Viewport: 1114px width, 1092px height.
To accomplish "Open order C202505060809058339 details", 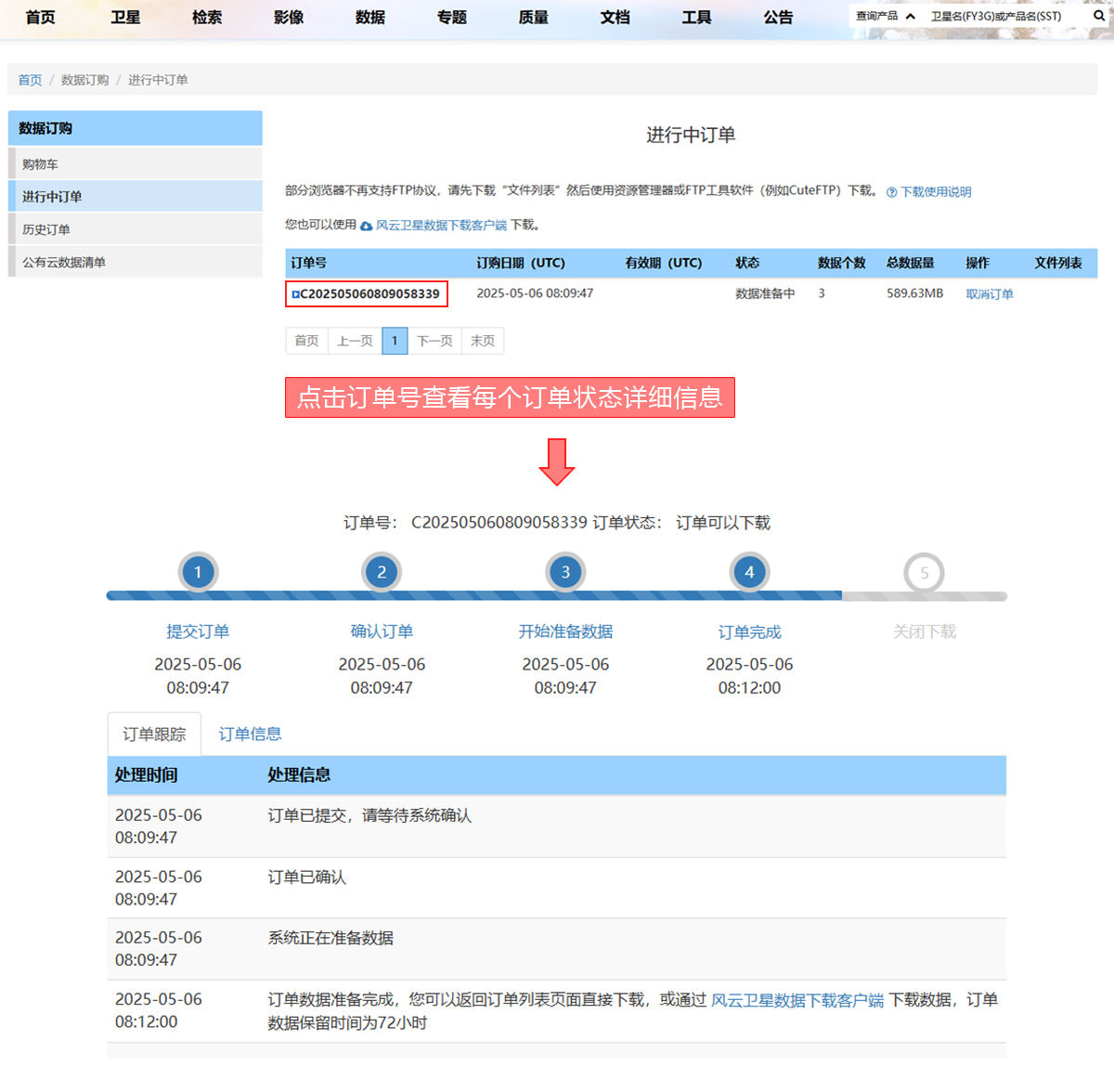I will coord(369,294).
